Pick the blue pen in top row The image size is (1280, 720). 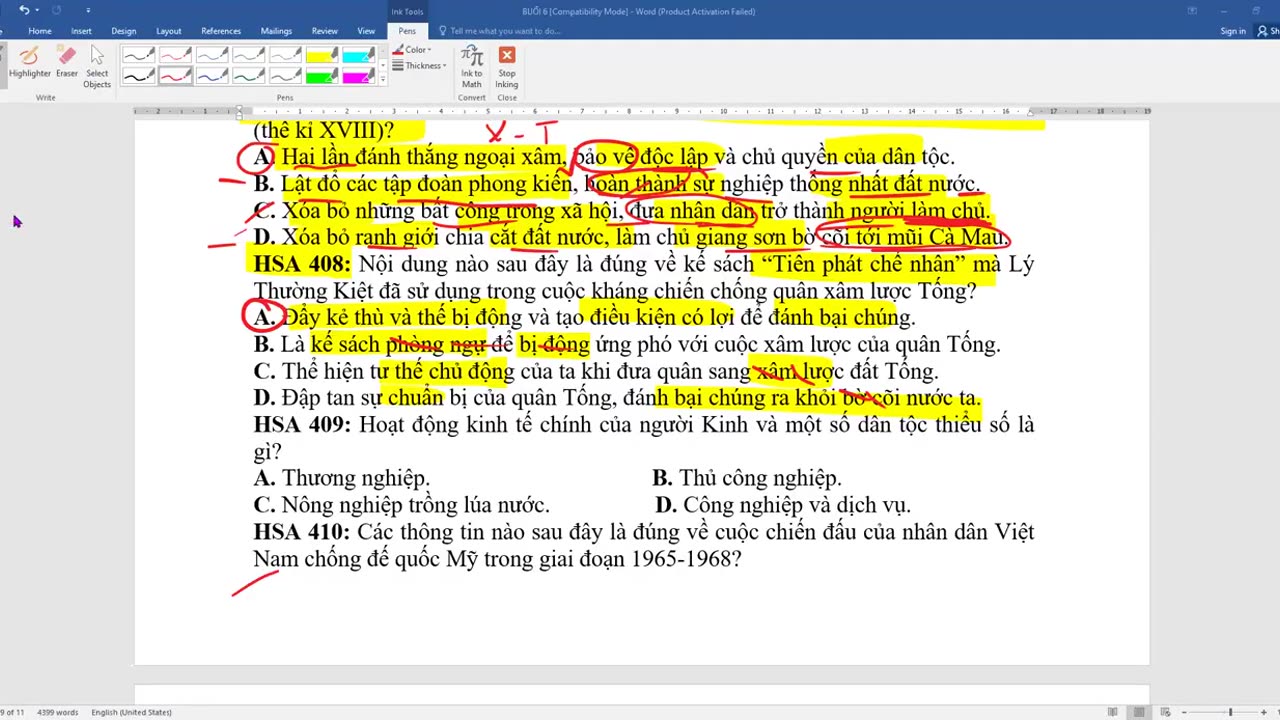(212, 56)
